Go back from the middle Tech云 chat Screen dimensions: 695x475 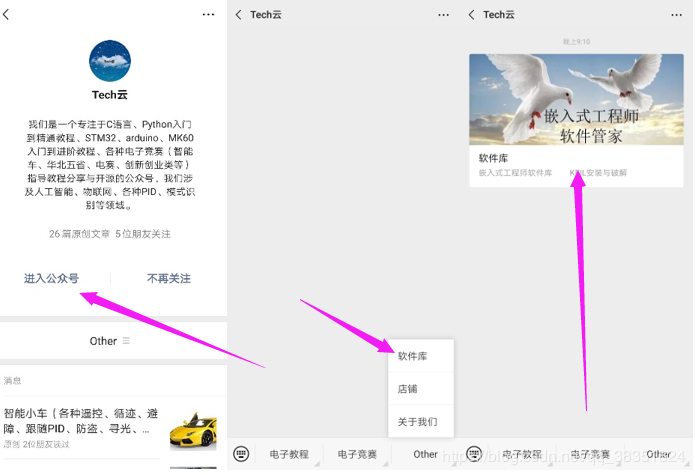click(x=238, y=15)
